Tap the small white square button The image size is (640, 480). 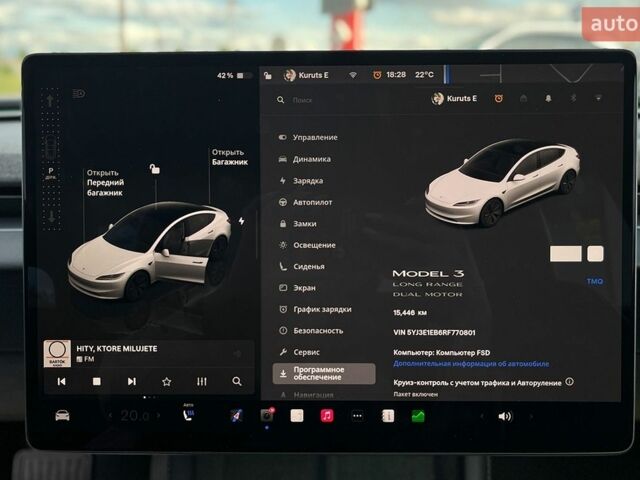click(595, 253)
